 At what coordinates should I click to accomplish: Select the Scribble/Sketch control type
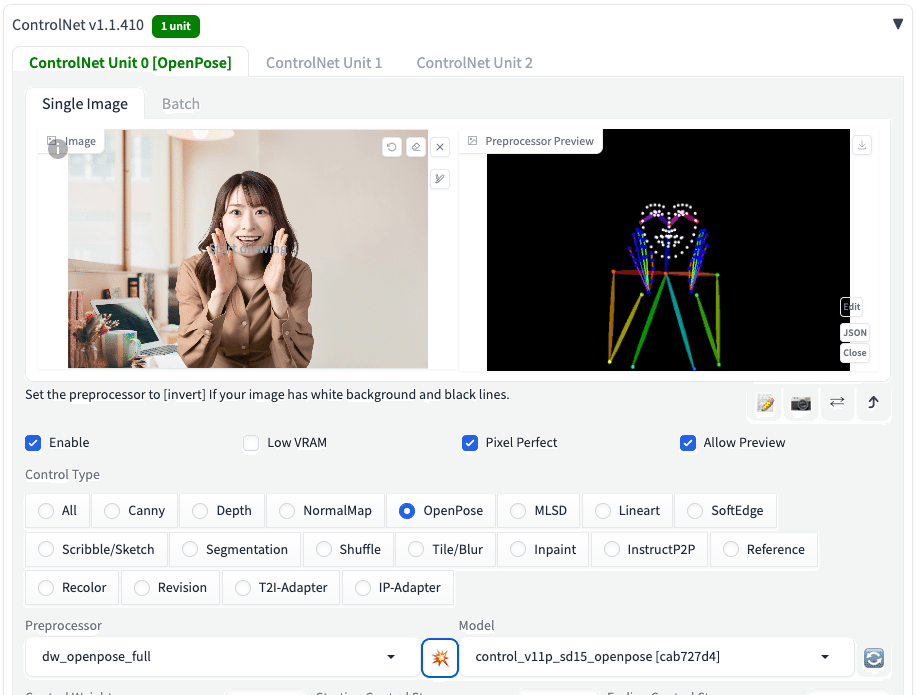(x=96, y=550)
